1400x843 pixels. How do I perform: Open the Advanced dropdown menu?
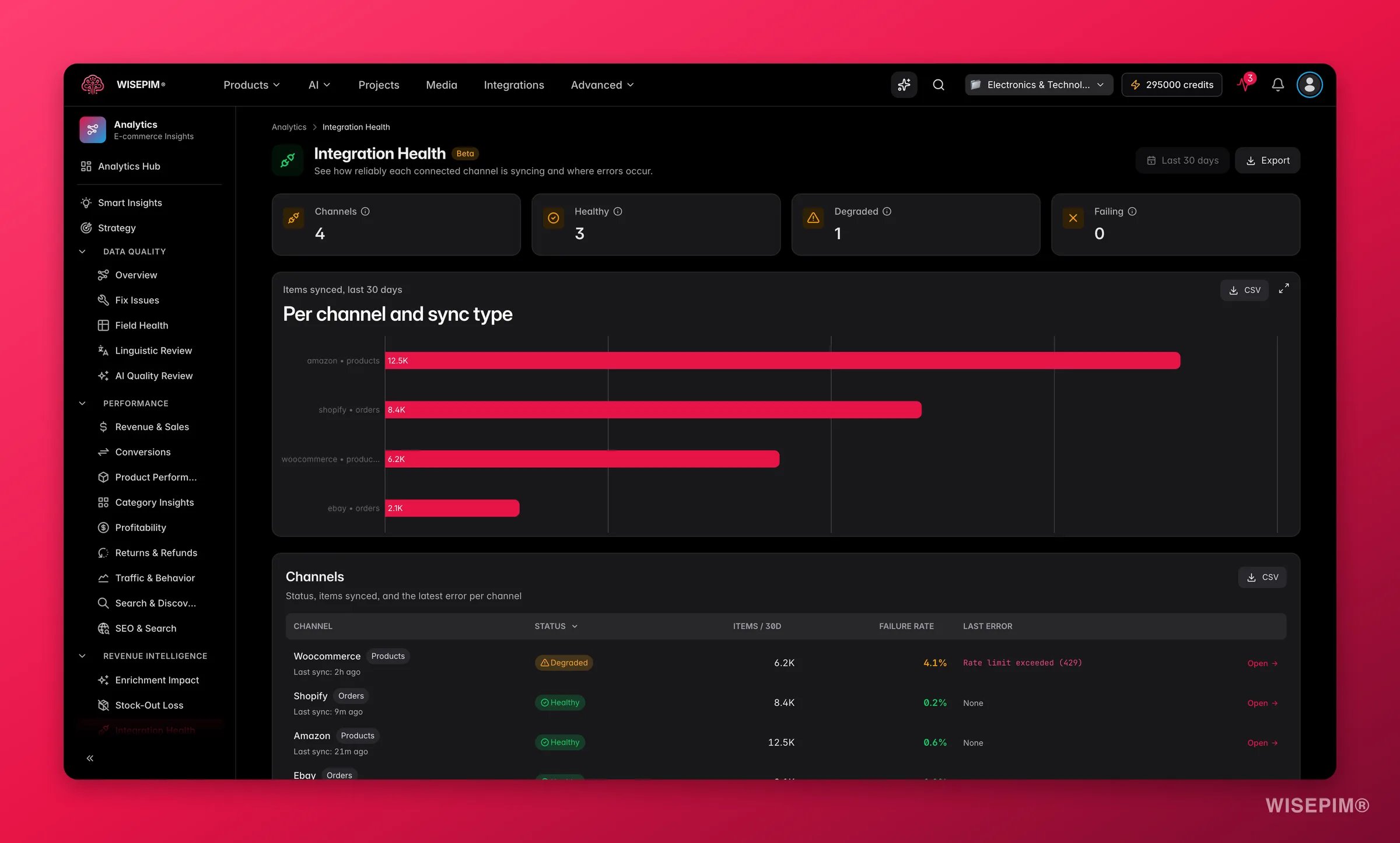coord(602,85)
